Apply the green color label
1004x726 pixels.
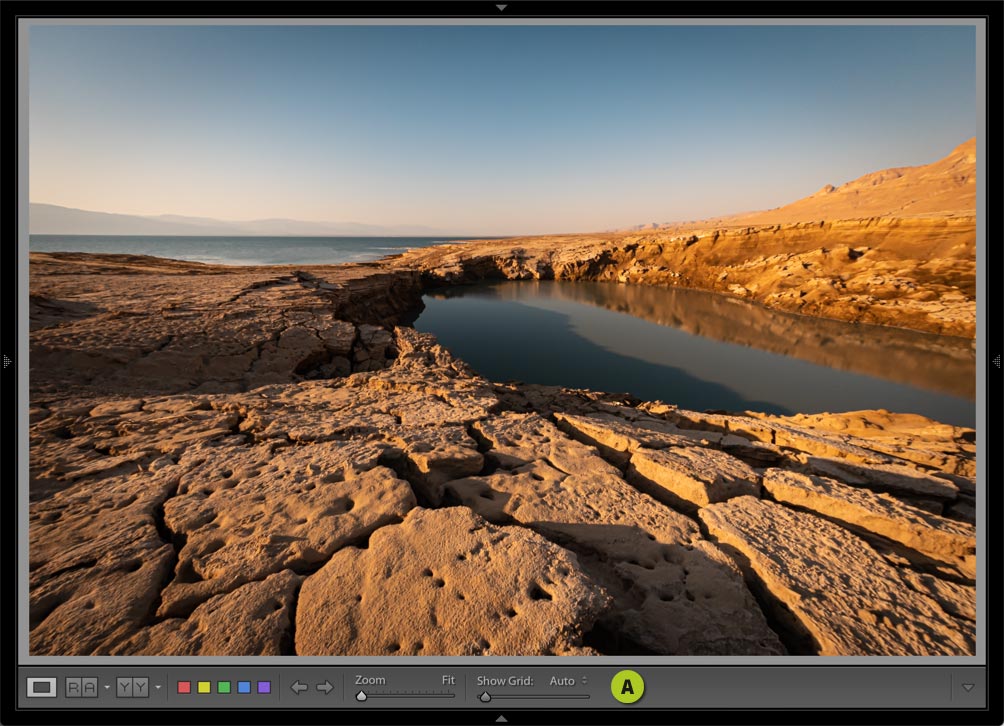click(x=224, y=688)
